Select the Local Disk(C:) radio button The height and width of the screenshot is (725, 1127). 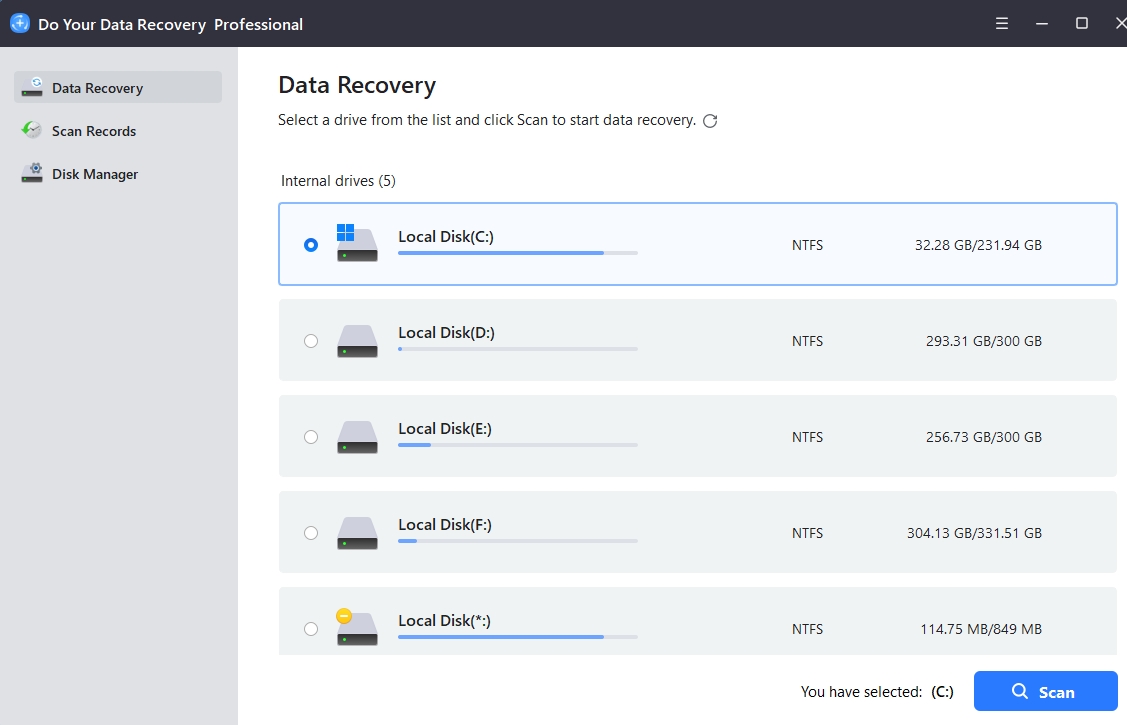[311, 245]
